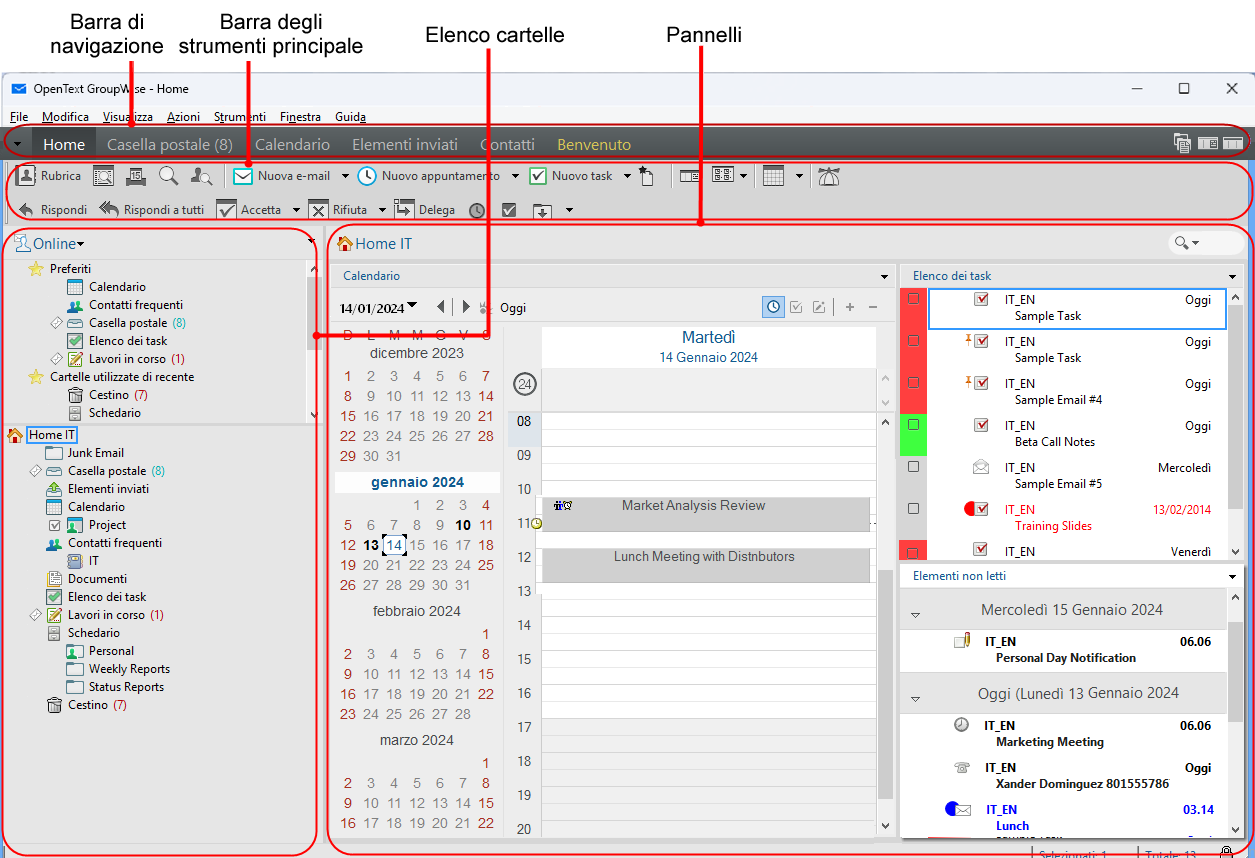Click the plus icon in Calendario panel
Image resolution: width=1255 pixels, height=858 pixels.
coord(850,307)
